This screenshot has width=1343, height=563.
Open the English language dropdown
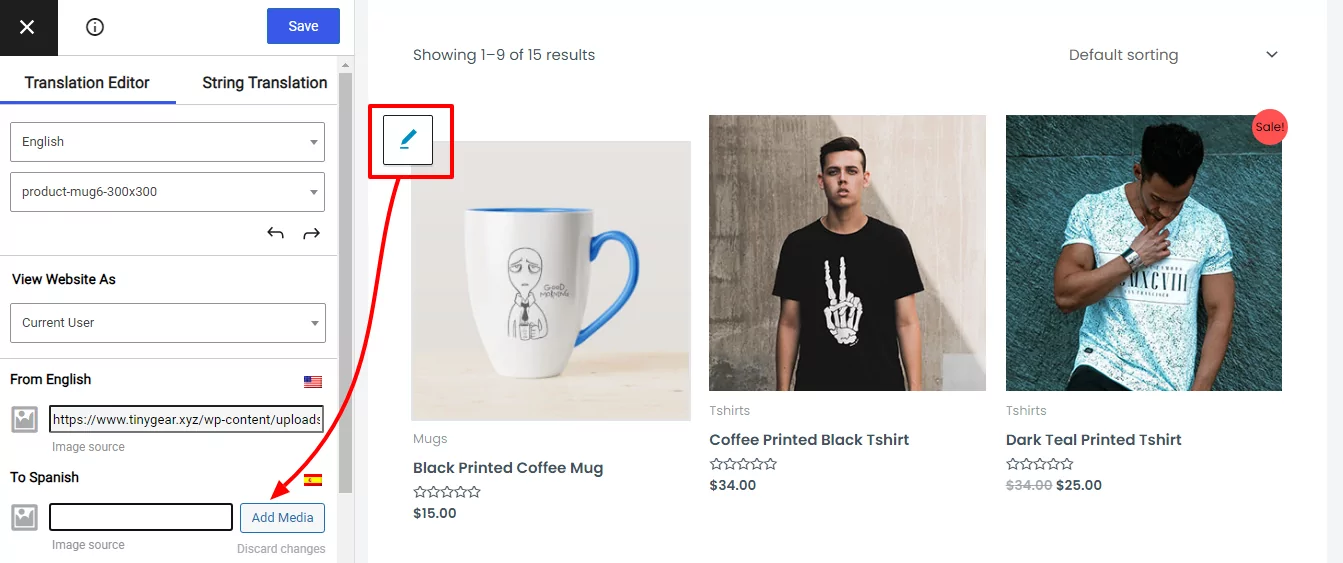pos(167,142)
